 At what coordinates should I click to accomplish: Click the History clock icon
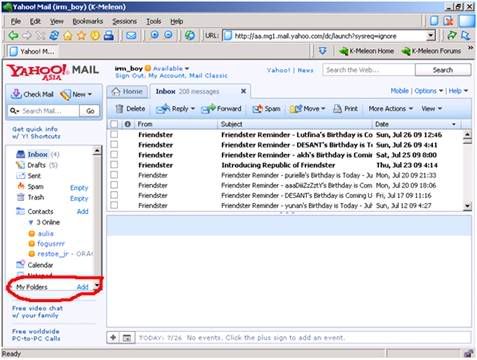pos(95,35)
